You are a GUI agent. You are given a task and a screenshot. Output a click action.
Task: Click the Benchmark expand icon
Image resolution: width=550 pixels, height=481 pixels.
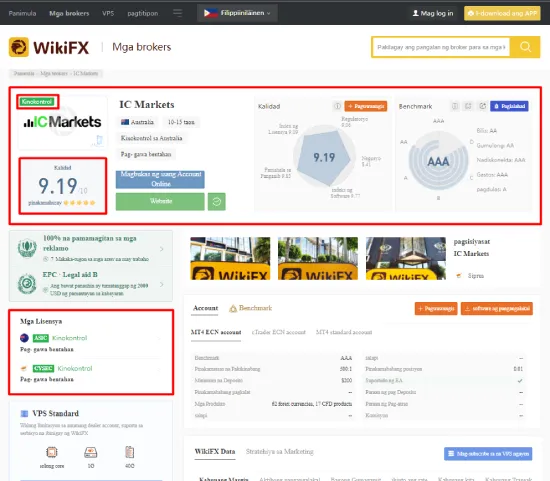click(x=468, y=106)
